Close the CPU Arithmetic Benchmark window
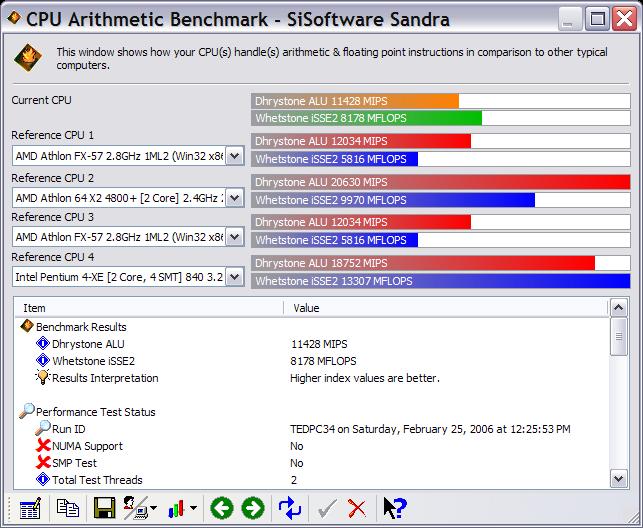 pyautogui.click(x=624, y=19)
